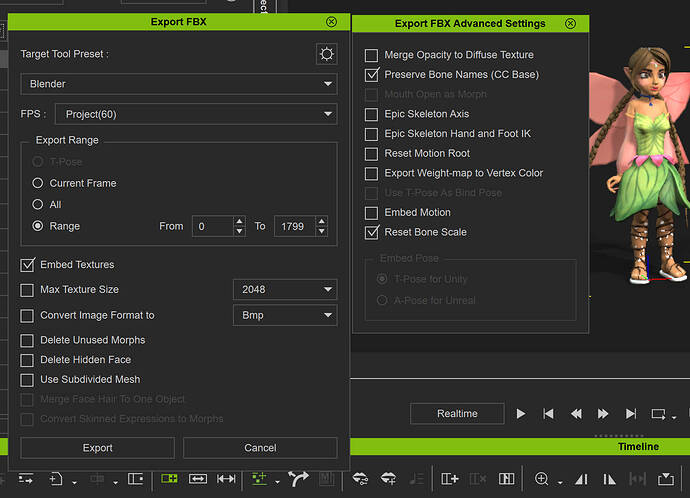Jump to the start frame
Screen dimensions: 690x498
pyautogui.click(x=548, y=414)
